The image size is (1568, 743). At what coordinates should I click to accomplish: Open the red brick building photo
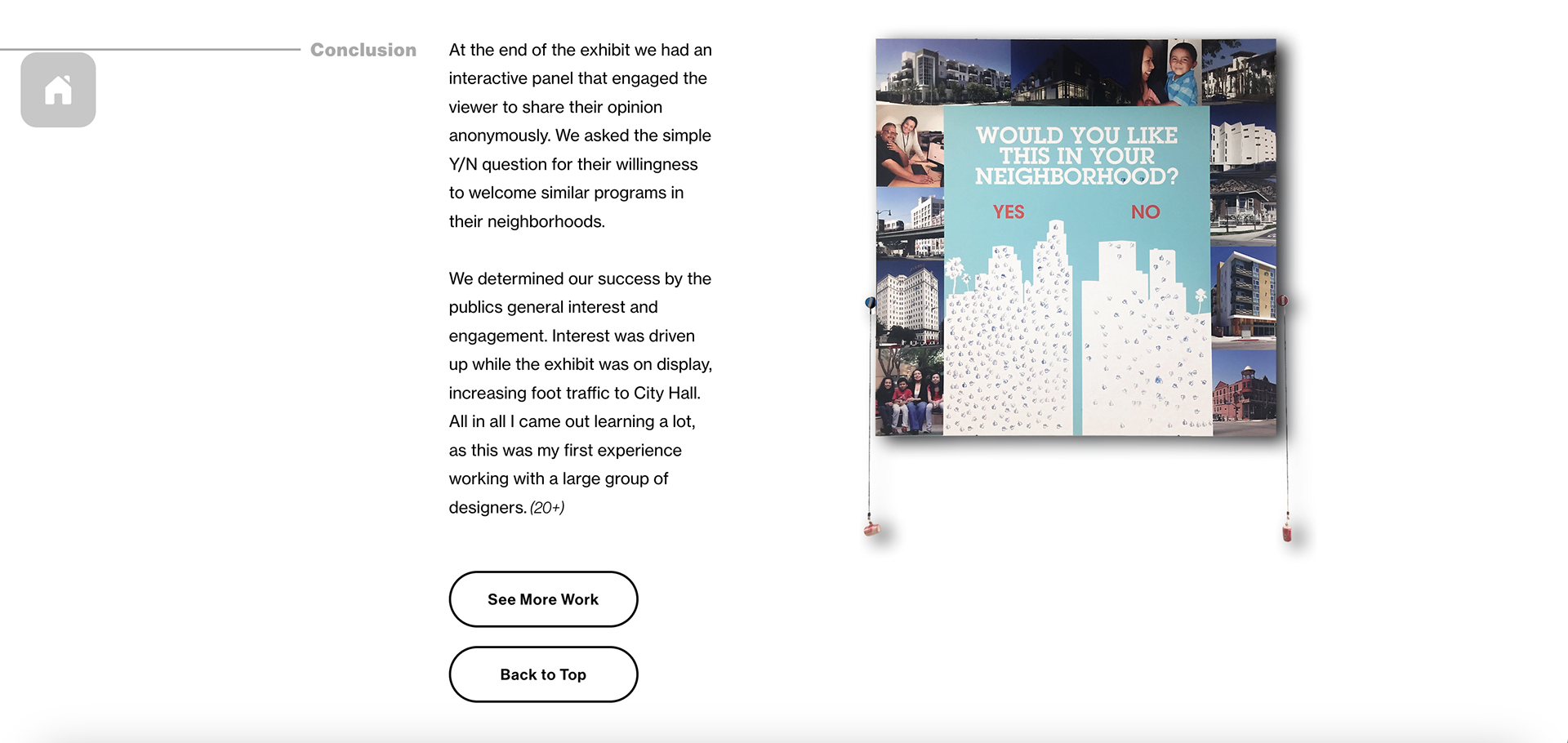(1244, 392)
